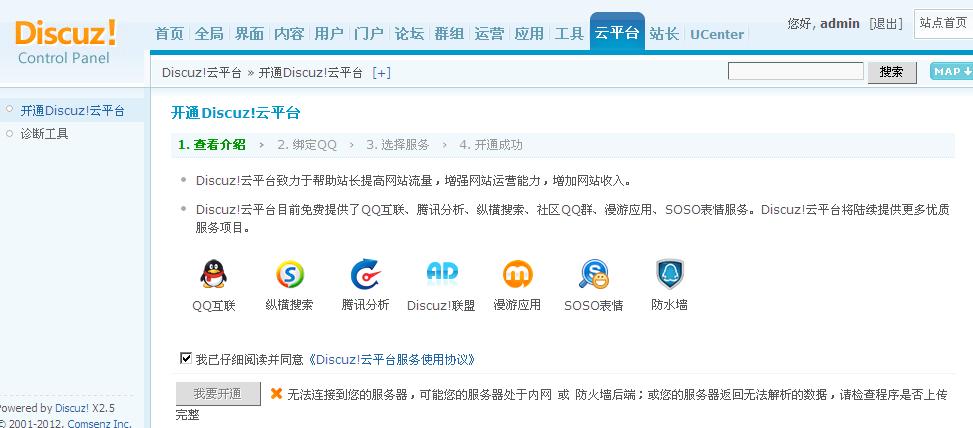Open the Discuz!云平台服务使用协议 link
The width and height of the screenshot is (973, 428).
(x=392, y=359)
